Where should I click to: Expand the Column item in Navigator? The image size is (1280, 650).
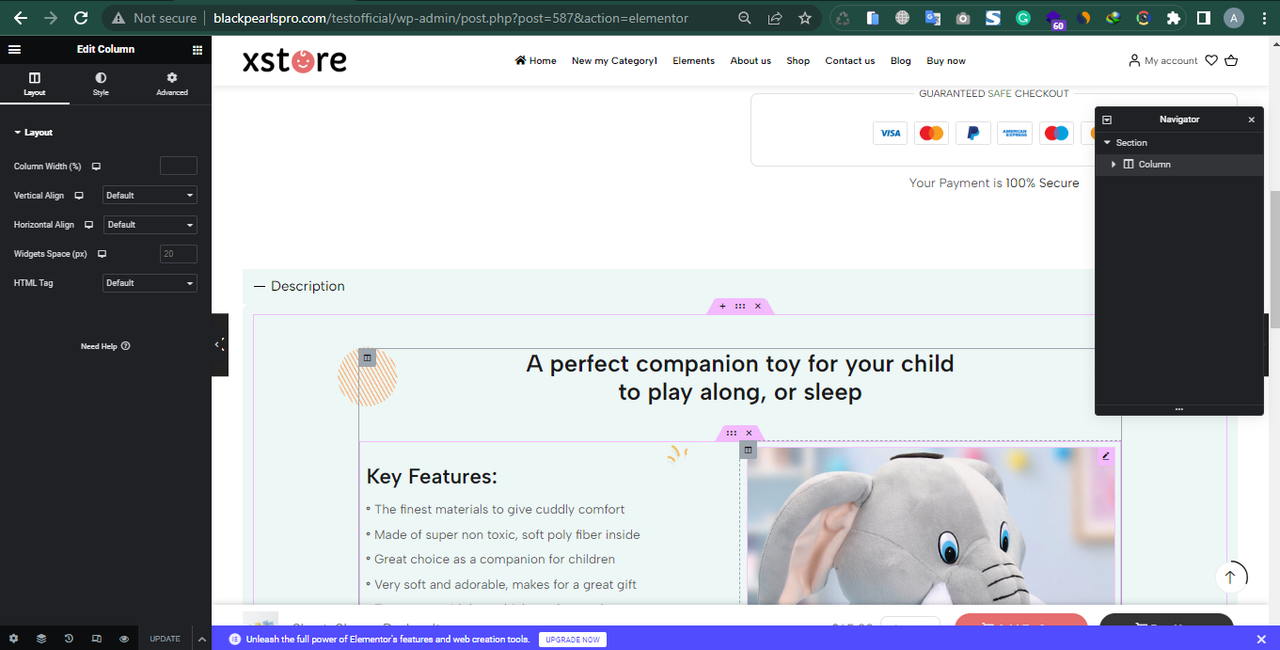click(x=1114, y=164)
